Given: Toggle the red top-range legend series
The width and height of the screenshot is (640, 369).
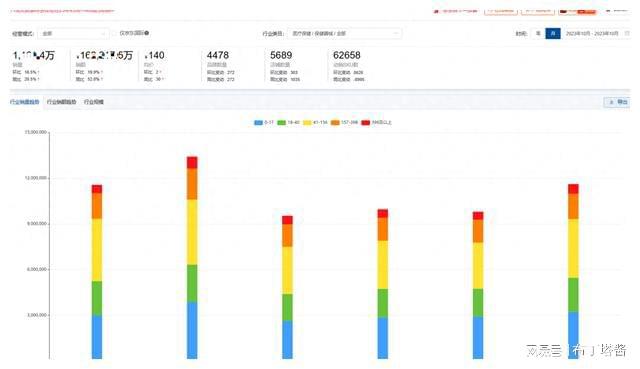Looking at the screenshot, I should tap(376, 122).
